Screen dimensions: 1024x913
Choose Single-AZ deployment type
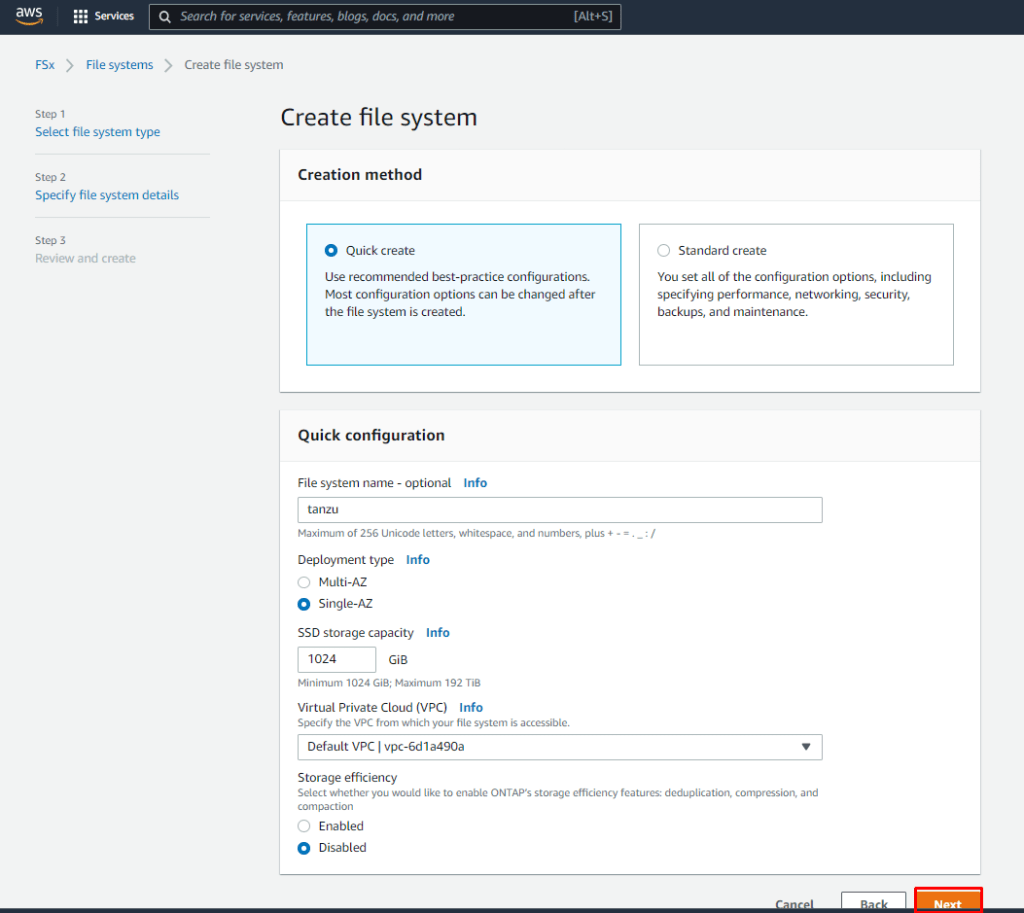coord(304,604)
